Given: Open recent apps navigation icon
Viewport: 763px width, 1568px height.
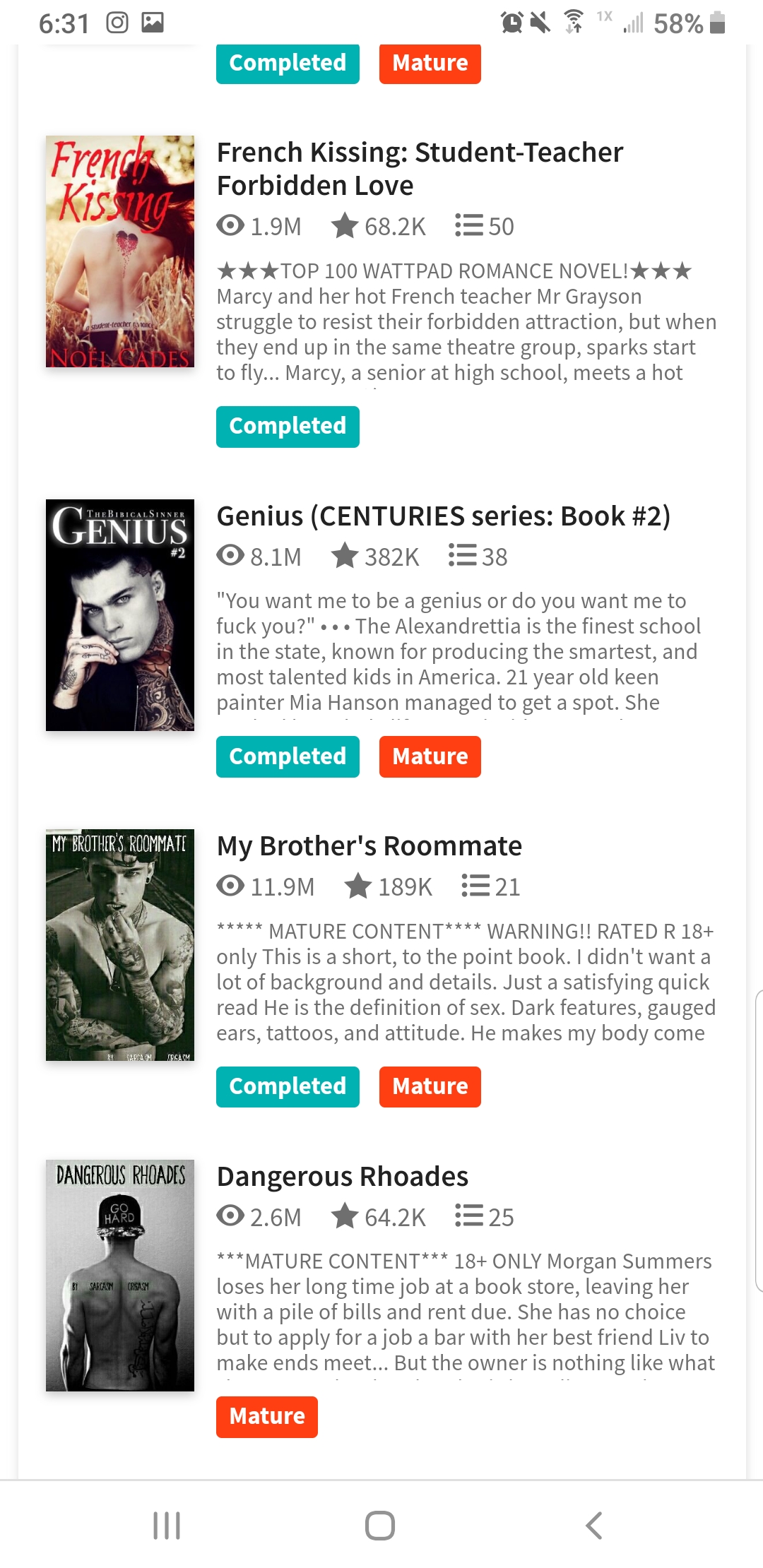Looking at the screenshot, I should pos(167,1526).
